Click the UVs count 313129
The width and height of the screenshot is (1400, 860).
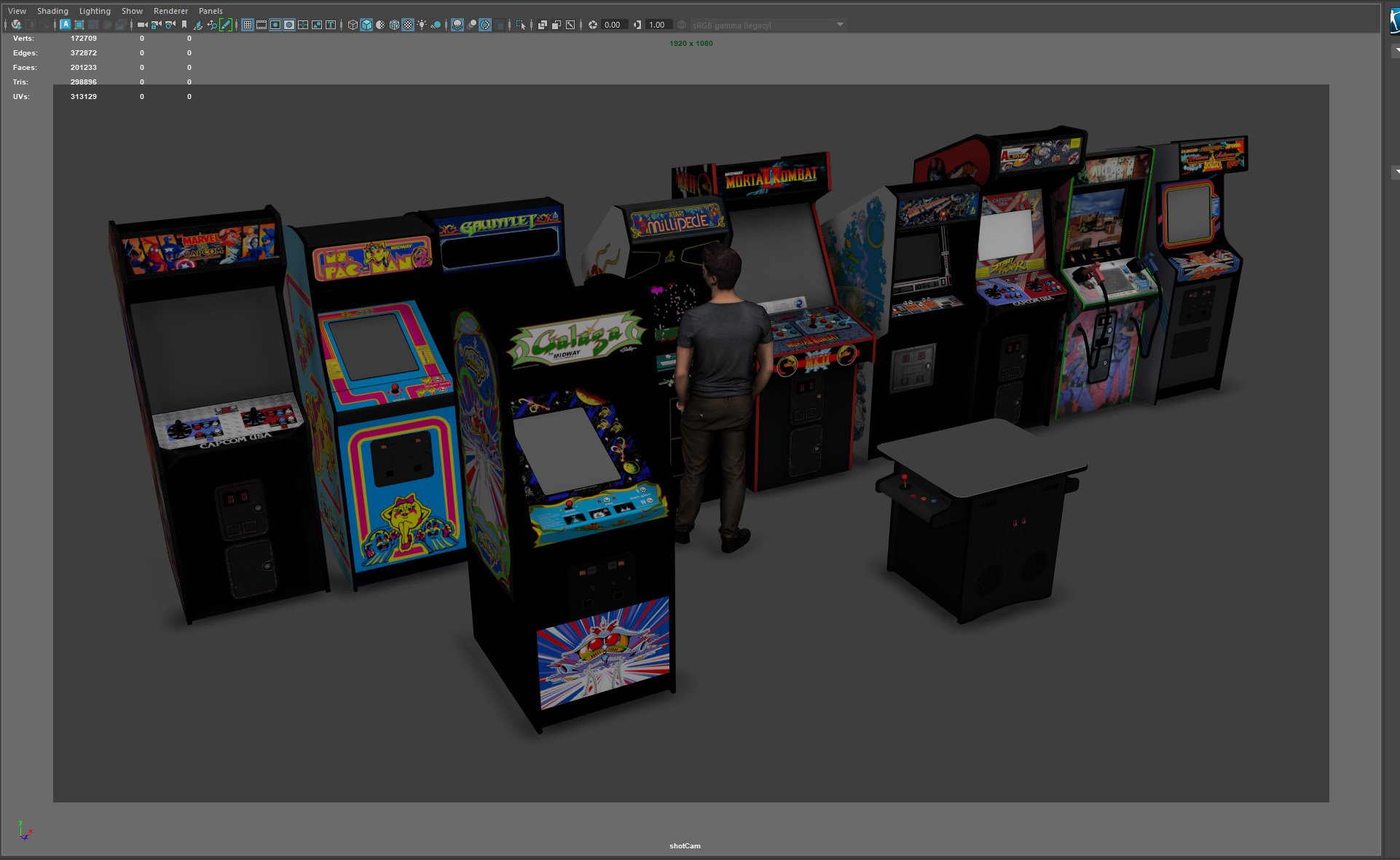(x=84, y=96)
